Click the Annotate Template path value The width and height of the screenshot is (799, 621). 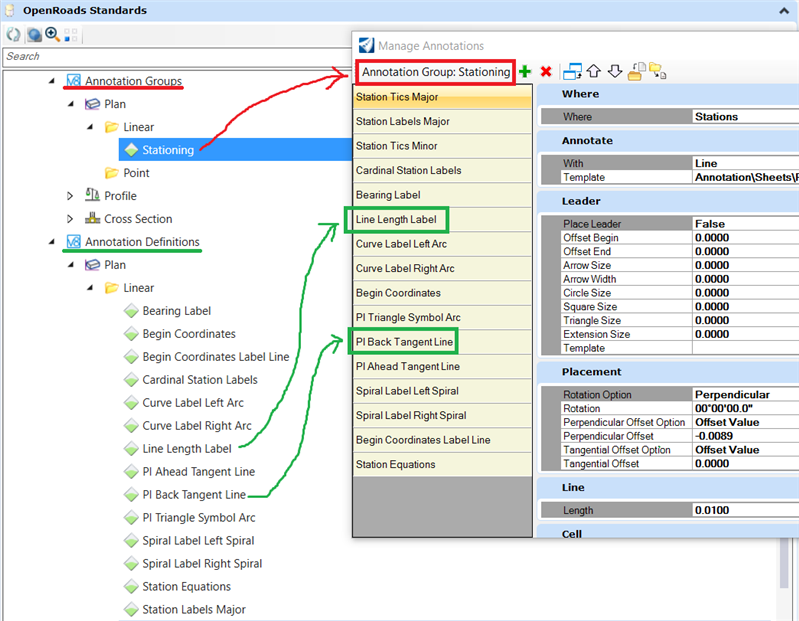point(745,177)
